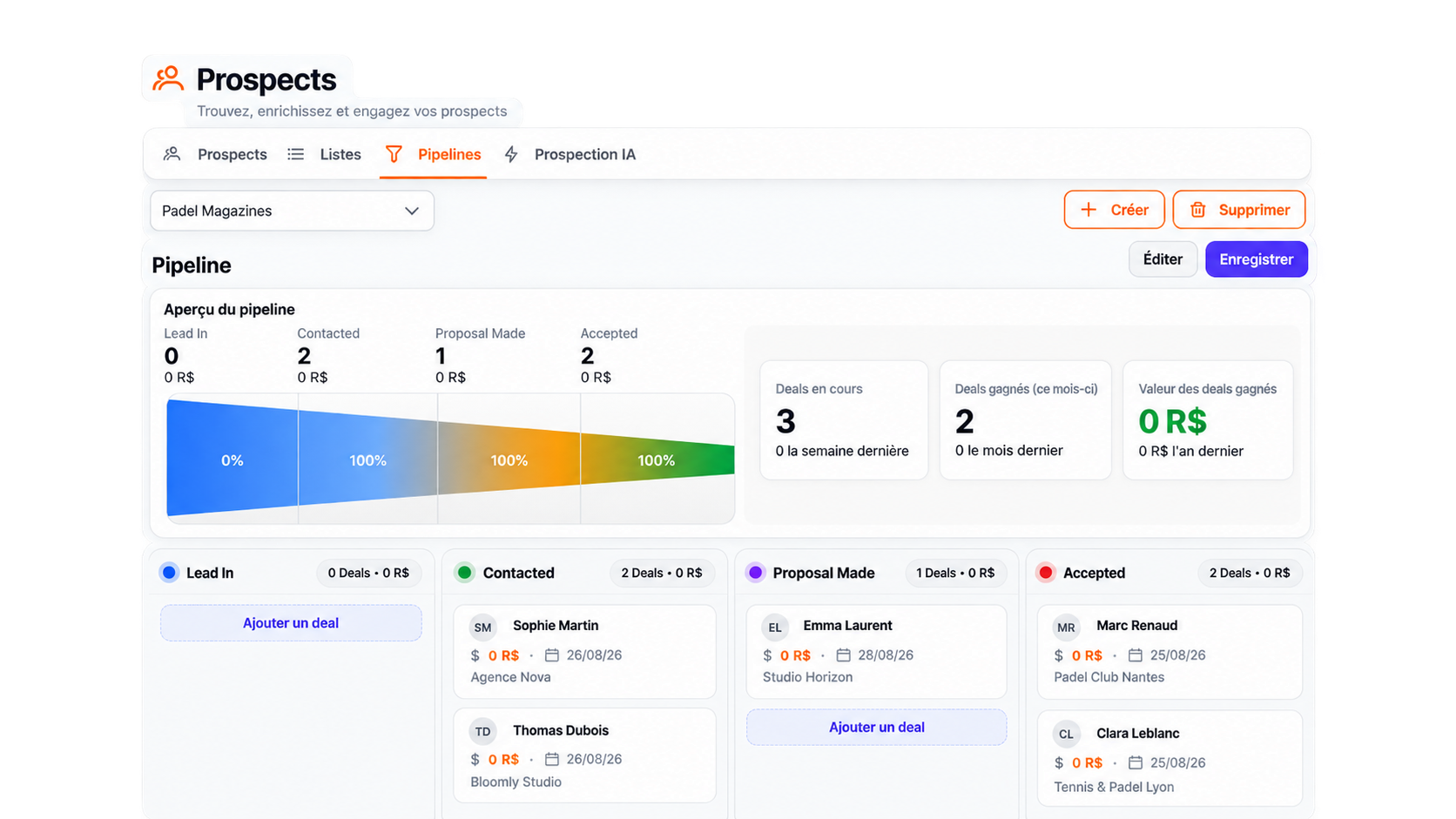Add a deal in Proposal Made column

[876, 728]
